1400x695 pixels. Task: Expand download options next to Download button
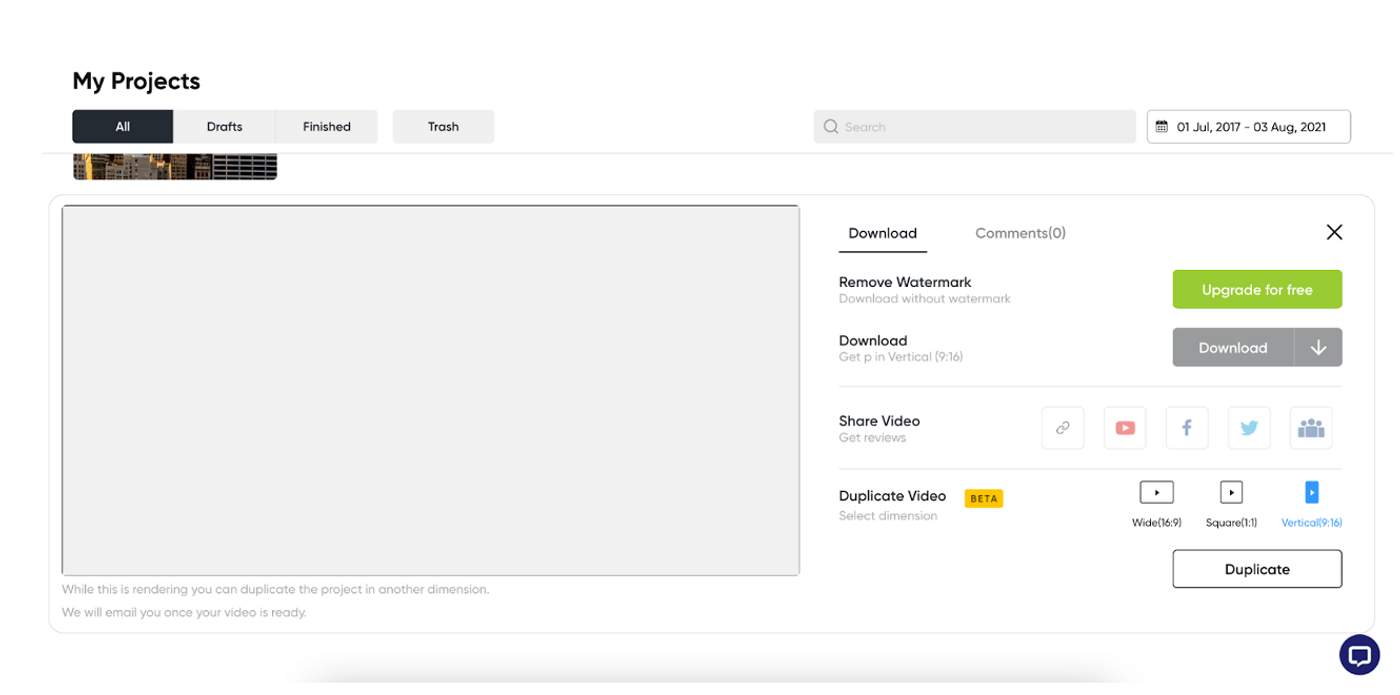point(1319,347)
